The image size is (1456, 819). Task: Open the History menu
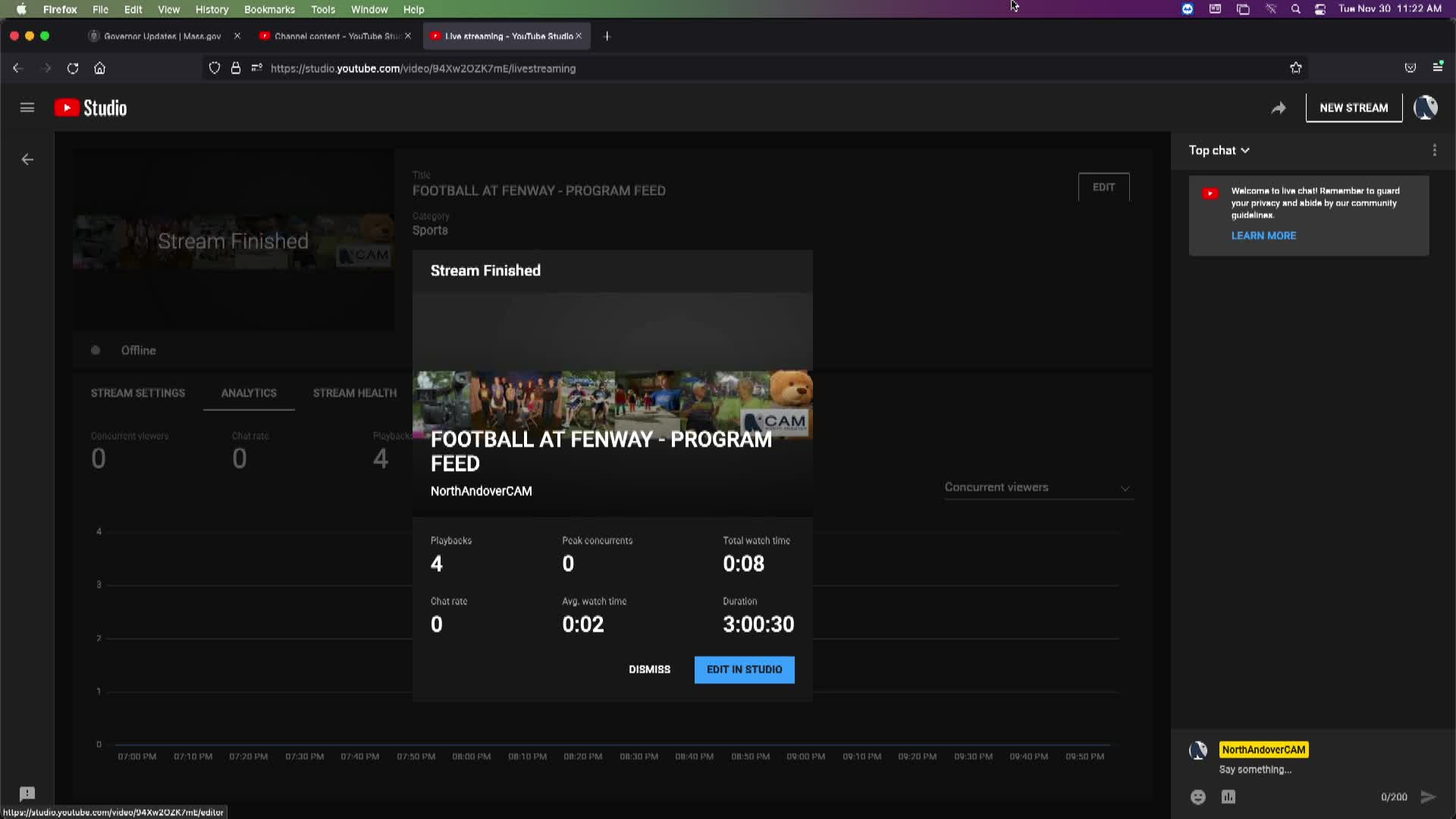pyautogui.click(x=212, y=9)
